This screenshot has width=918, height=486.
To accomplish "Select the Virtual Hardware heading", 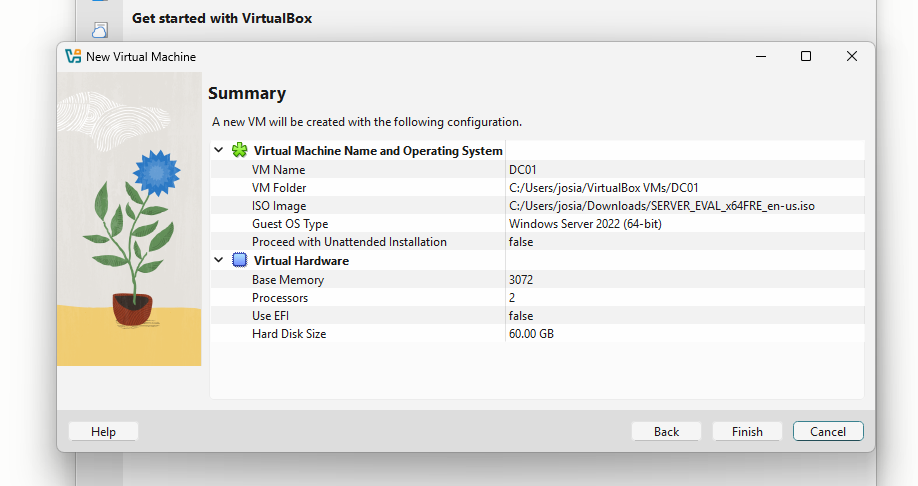I will pos(301,261).
